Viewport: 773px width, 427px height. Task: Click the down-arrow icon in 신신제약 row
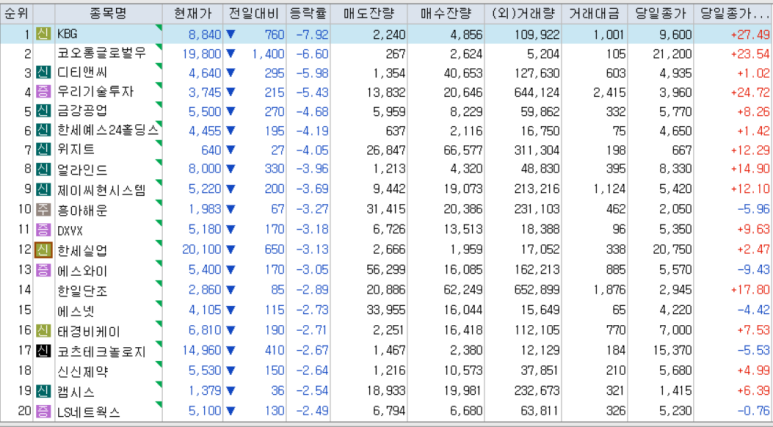230,371
